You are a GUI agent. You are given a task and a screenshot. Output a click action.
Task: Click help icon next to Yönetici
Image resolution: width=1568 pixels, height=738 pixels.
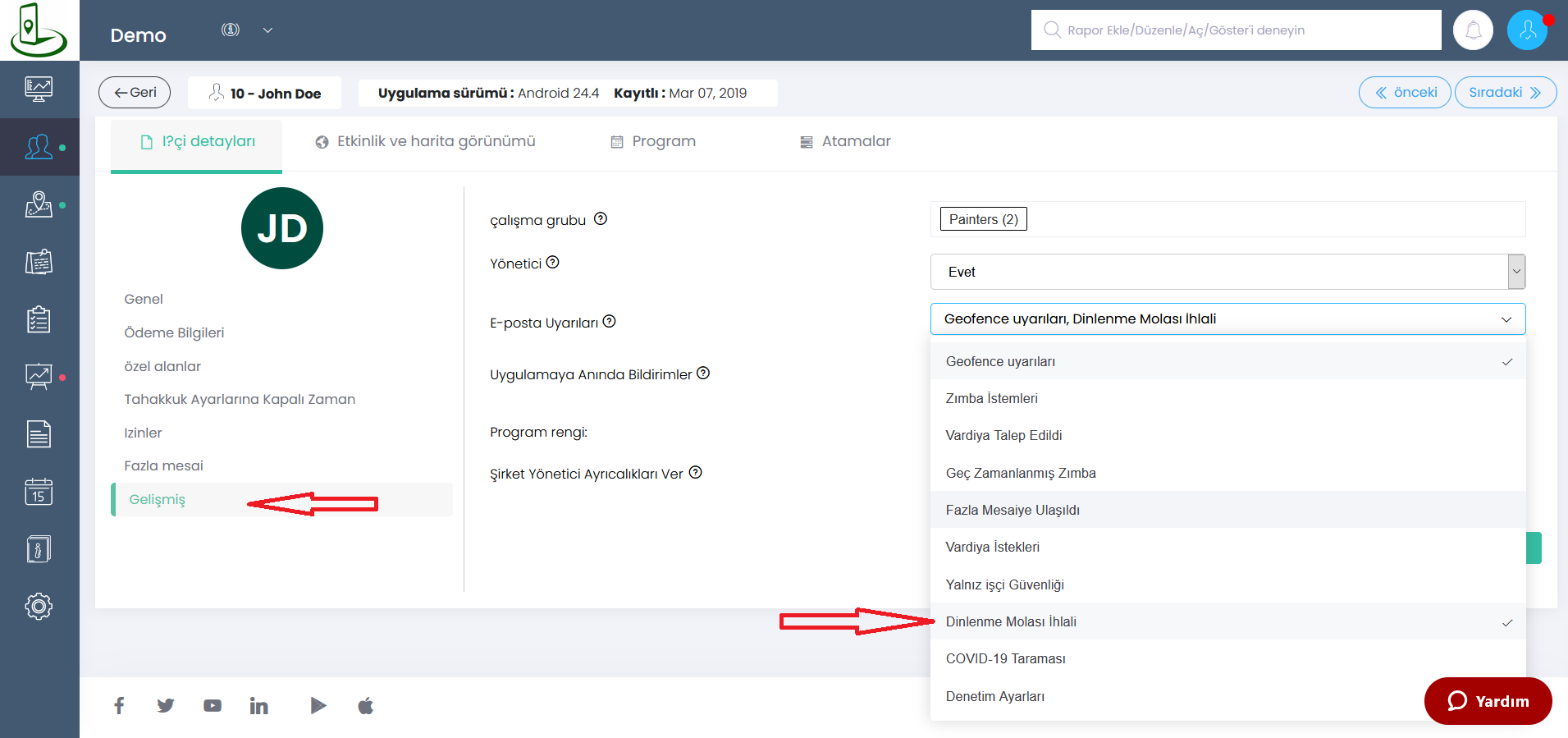[553, 263]
